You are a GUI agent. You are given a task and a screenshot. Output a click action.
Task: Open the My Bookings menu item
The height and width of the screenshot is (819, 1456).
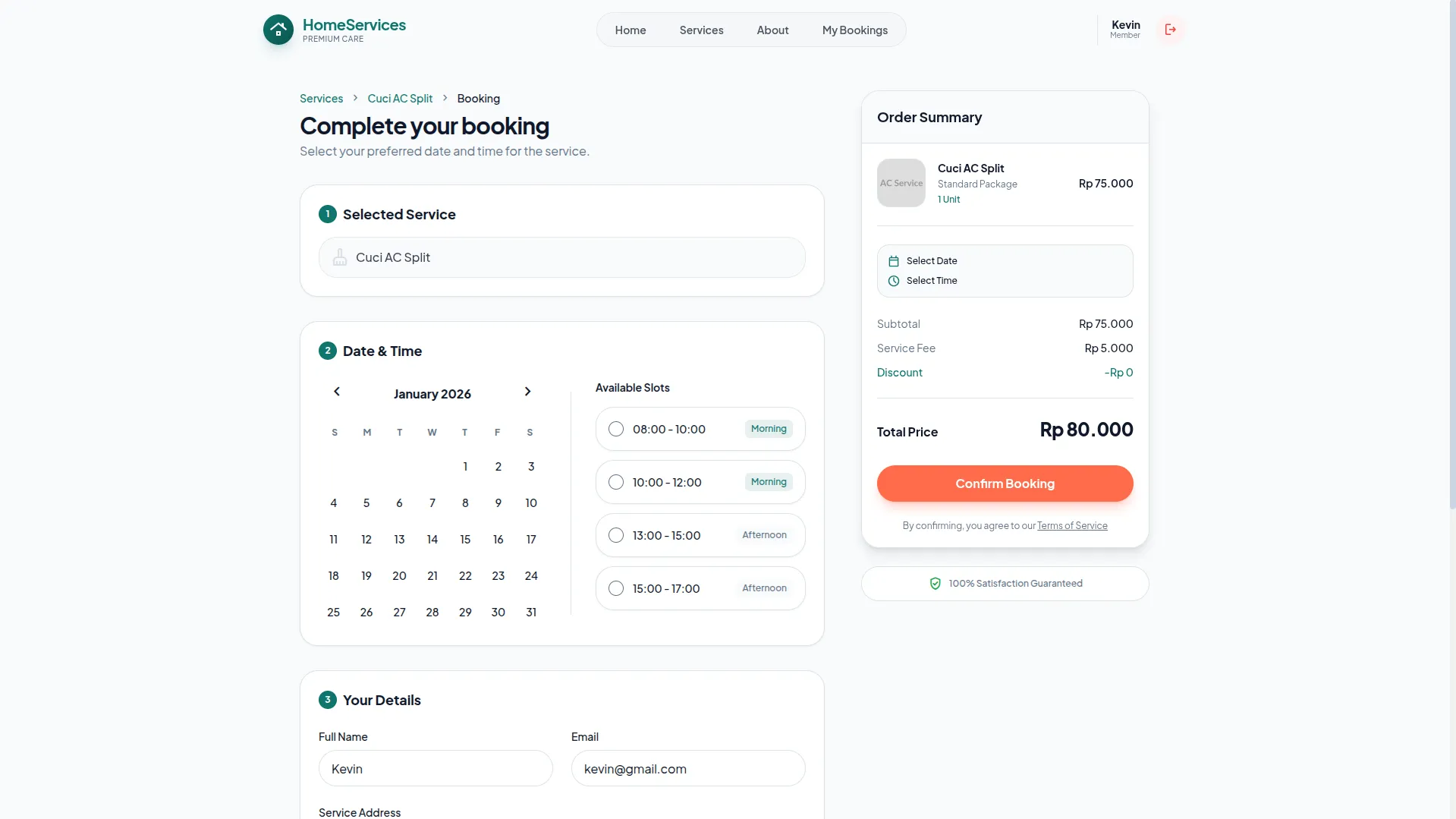click(x=854, y=30)
